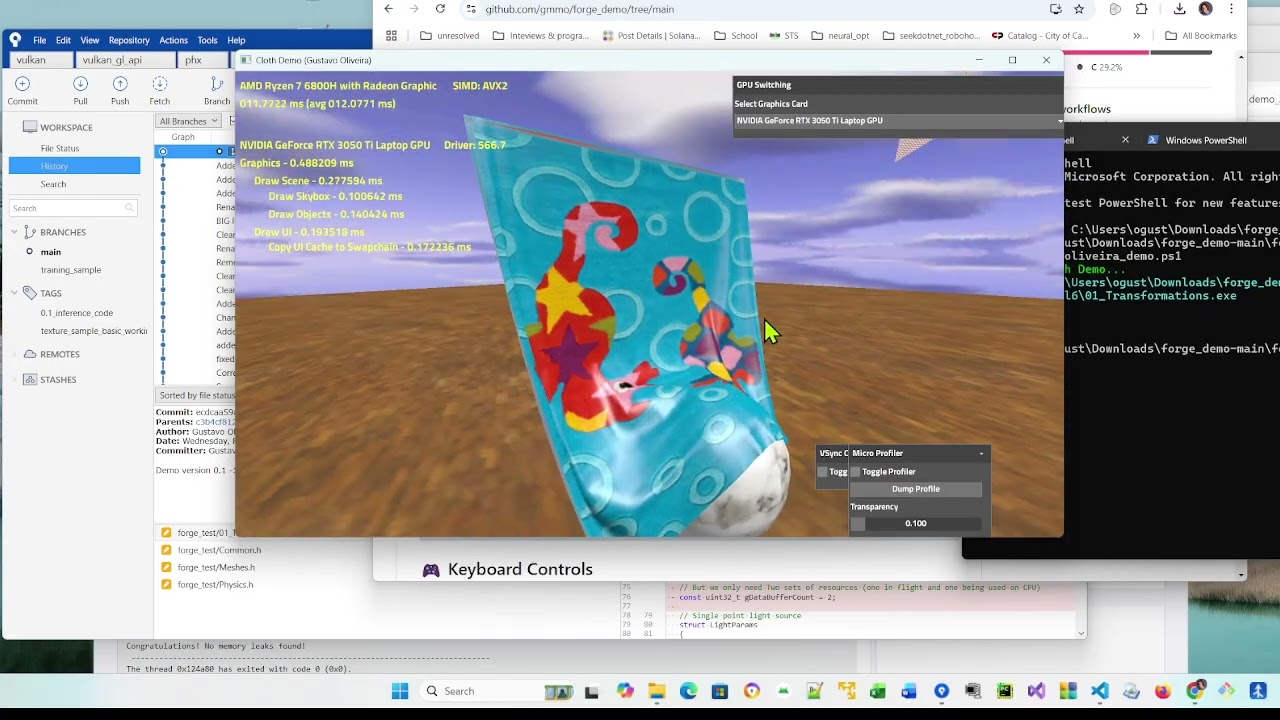Click the gamepad icon next to Keyboard Controls
This screenshot has width=1280, height=720.
[430, 569]
